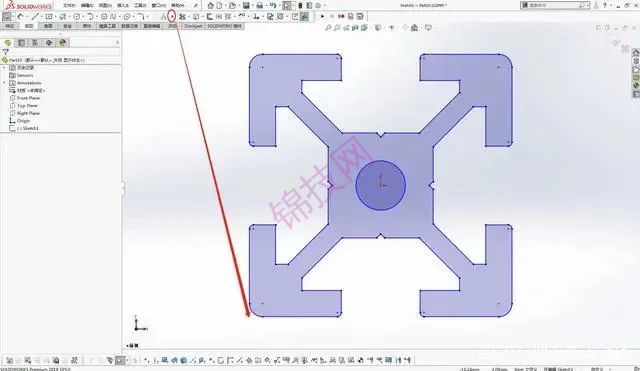Select Right Plane in the feature tree

click(x=28, y=113)
